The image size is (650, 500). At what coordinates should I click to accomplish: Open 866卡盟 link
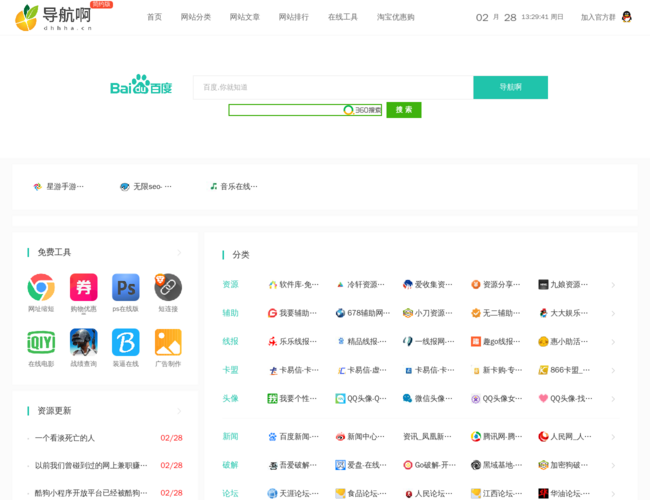click(564, 370)
